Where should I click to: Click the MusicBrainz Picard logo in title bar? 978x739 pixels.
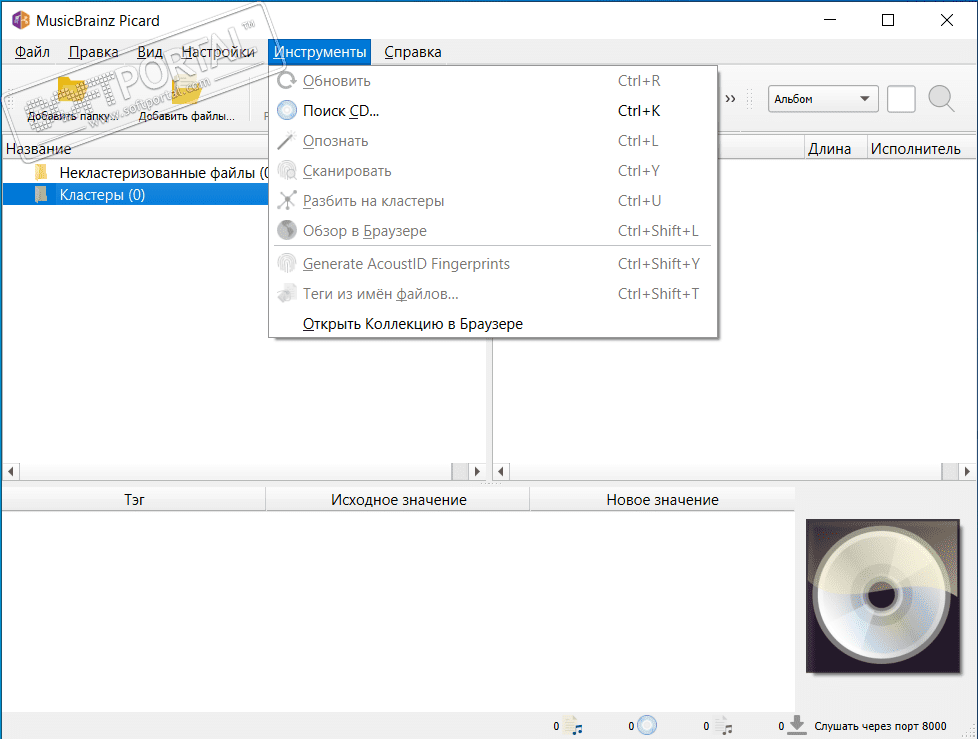point(21,21)
